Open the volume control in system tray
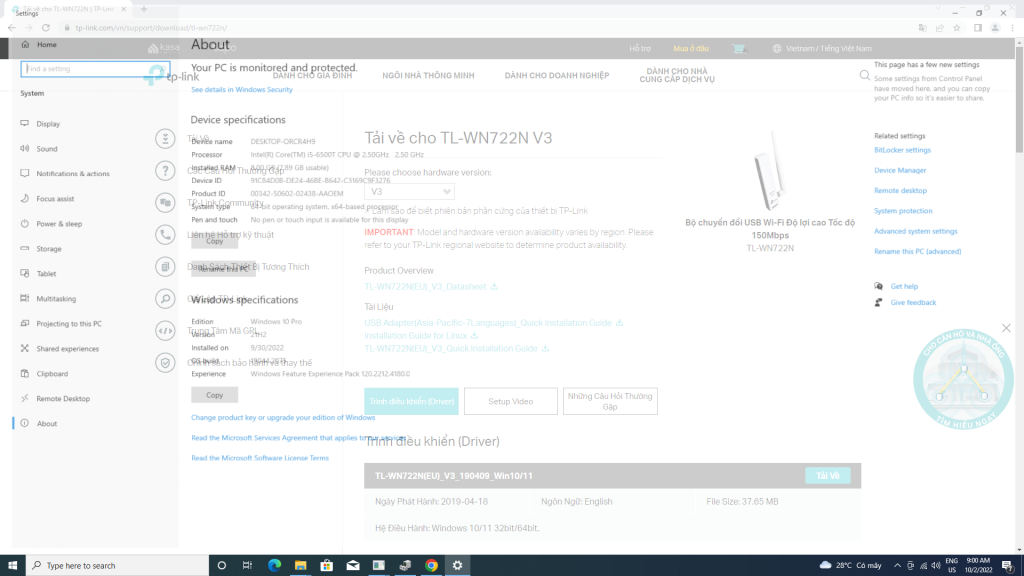Image resolution: width=1024 pixels, height=576 pixels. point(936,566)
